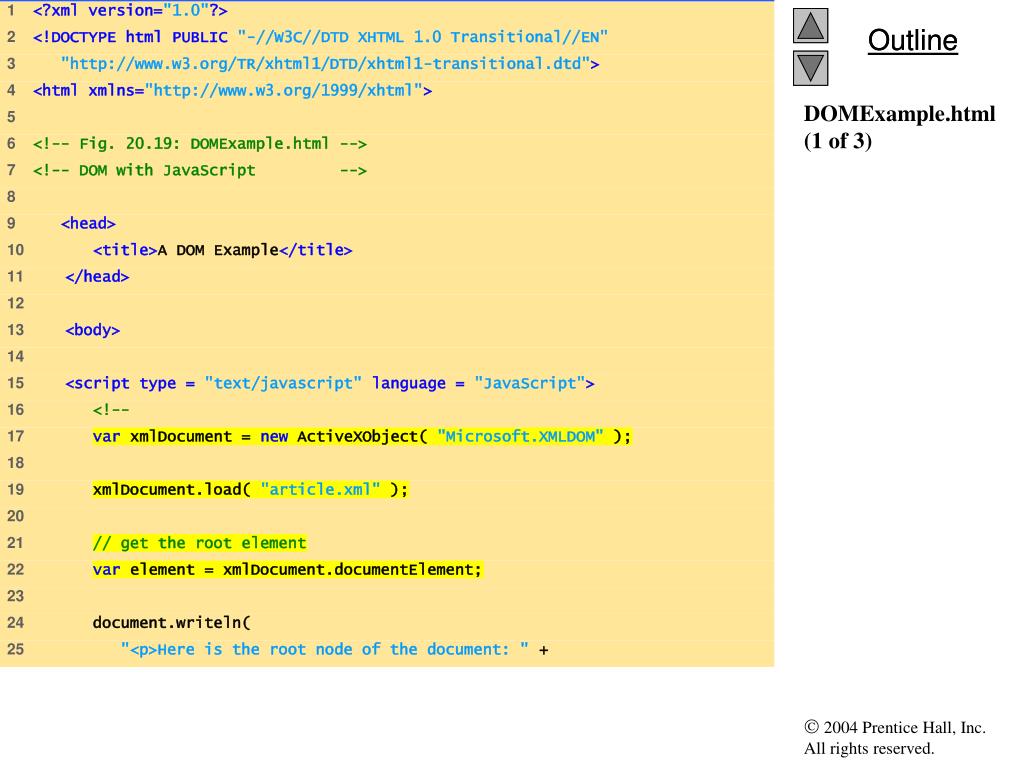Click the "A DOM Example" title line

click(x=223, y=250)
